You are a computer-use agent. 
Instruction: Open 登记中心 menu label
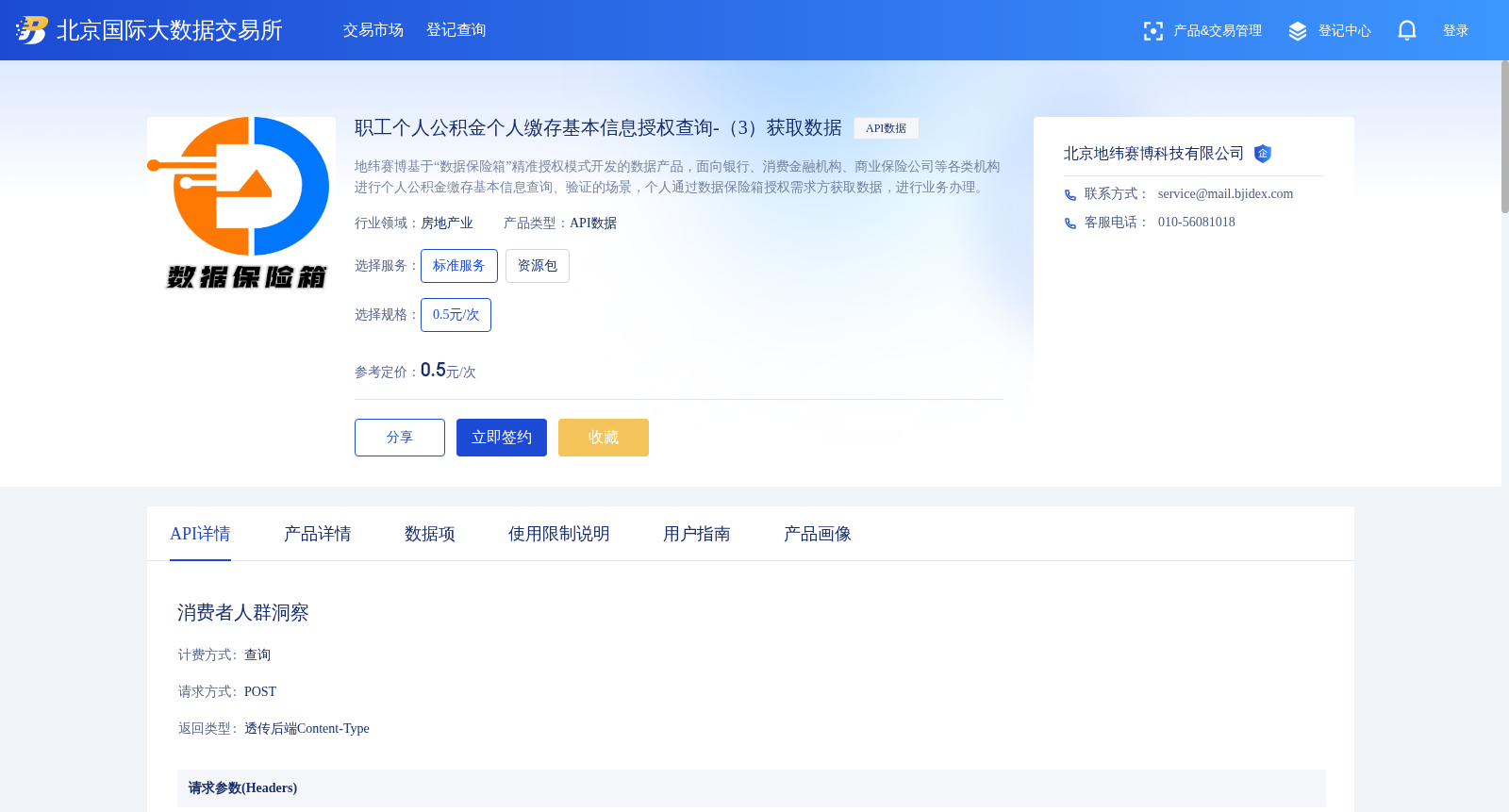(x=1345, y=31)
